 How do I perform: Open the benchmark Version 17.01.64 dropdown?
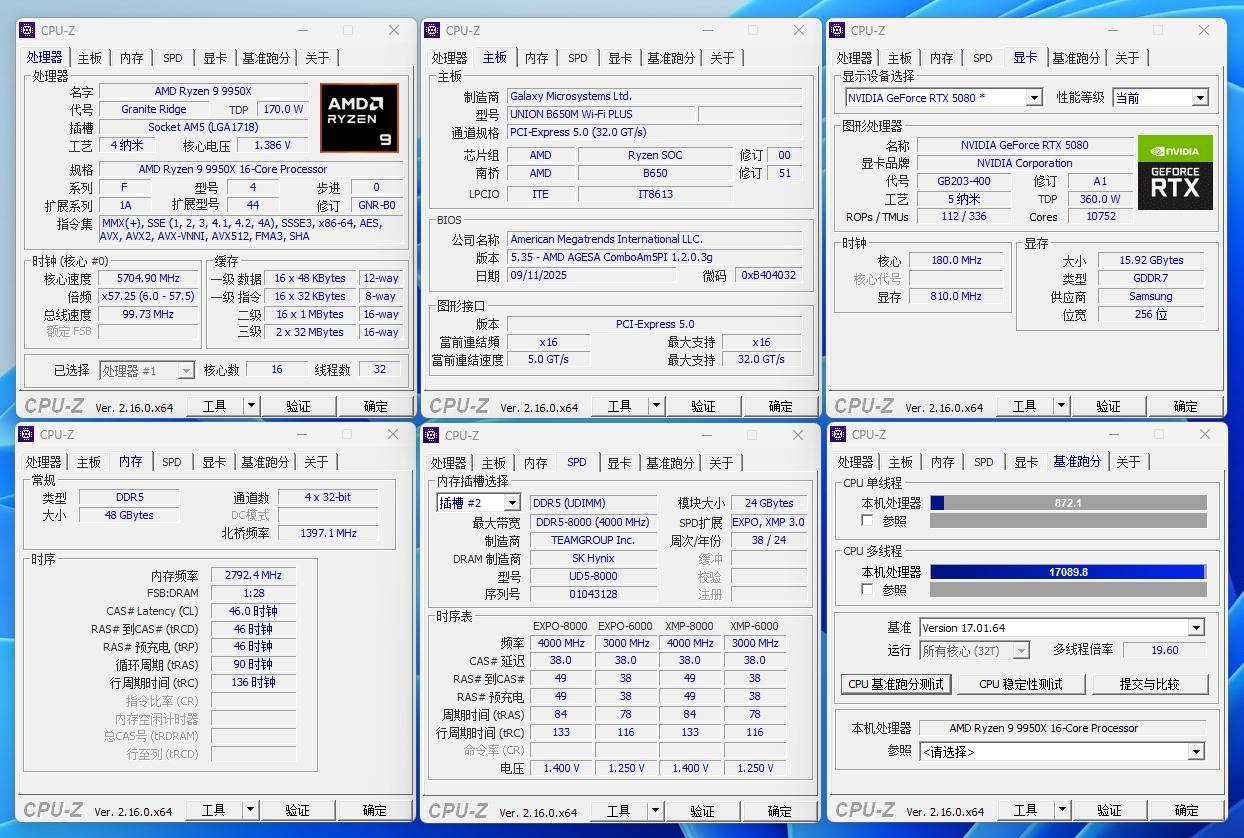pyautogui.click(x=1196, y=628)
